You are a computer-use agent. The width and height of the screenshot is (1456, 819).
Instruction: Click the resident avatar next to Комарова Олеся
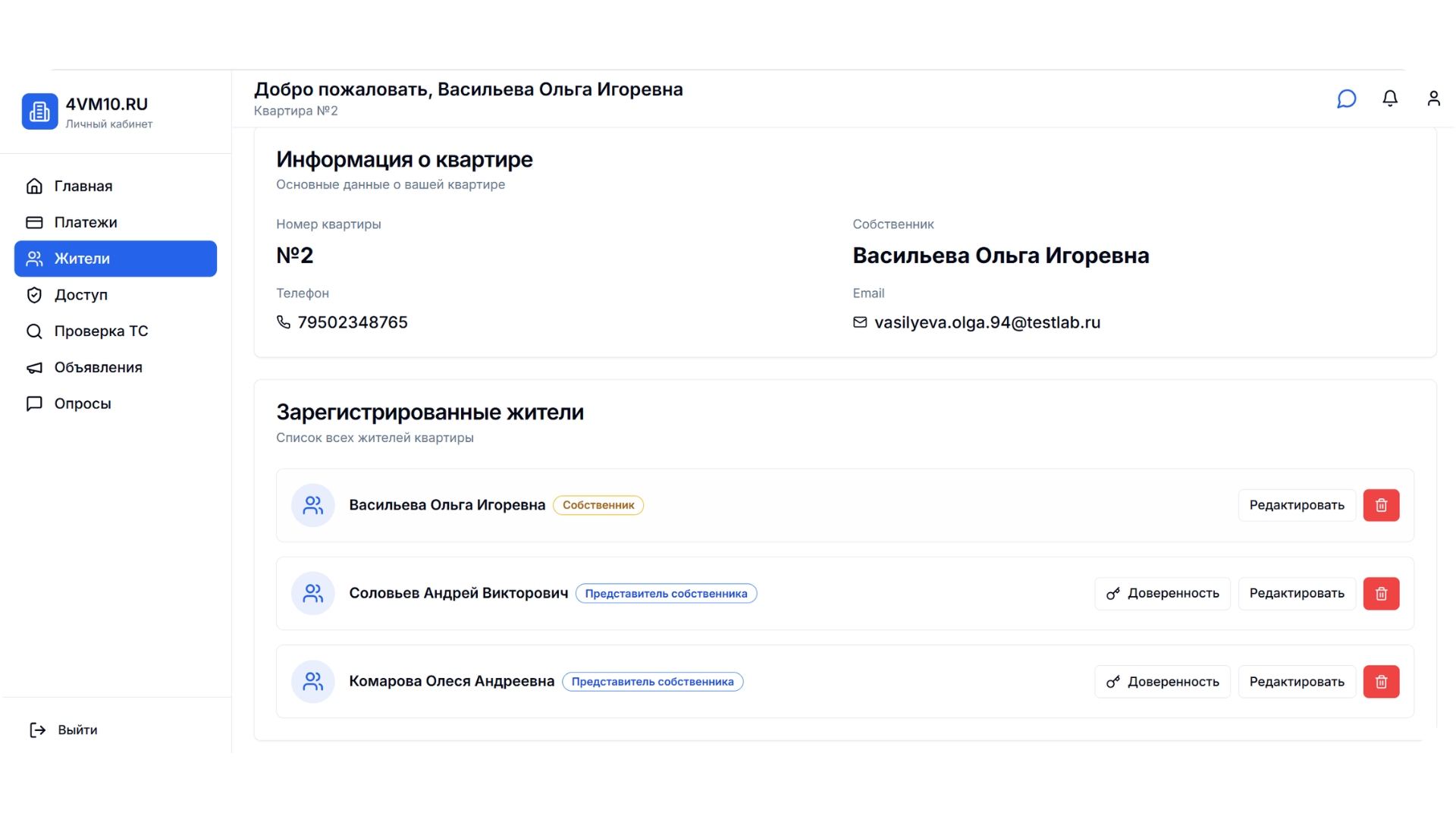tap(312, 681)
